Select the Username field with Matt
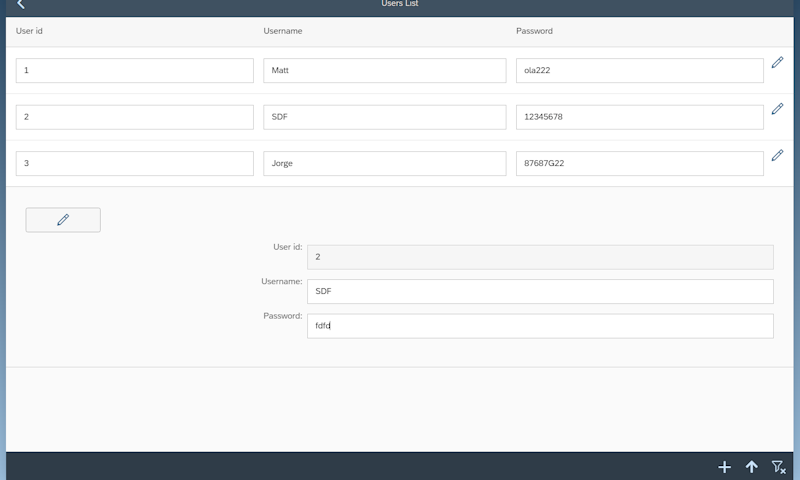The image size is (800, 480). tap(385, 71)
